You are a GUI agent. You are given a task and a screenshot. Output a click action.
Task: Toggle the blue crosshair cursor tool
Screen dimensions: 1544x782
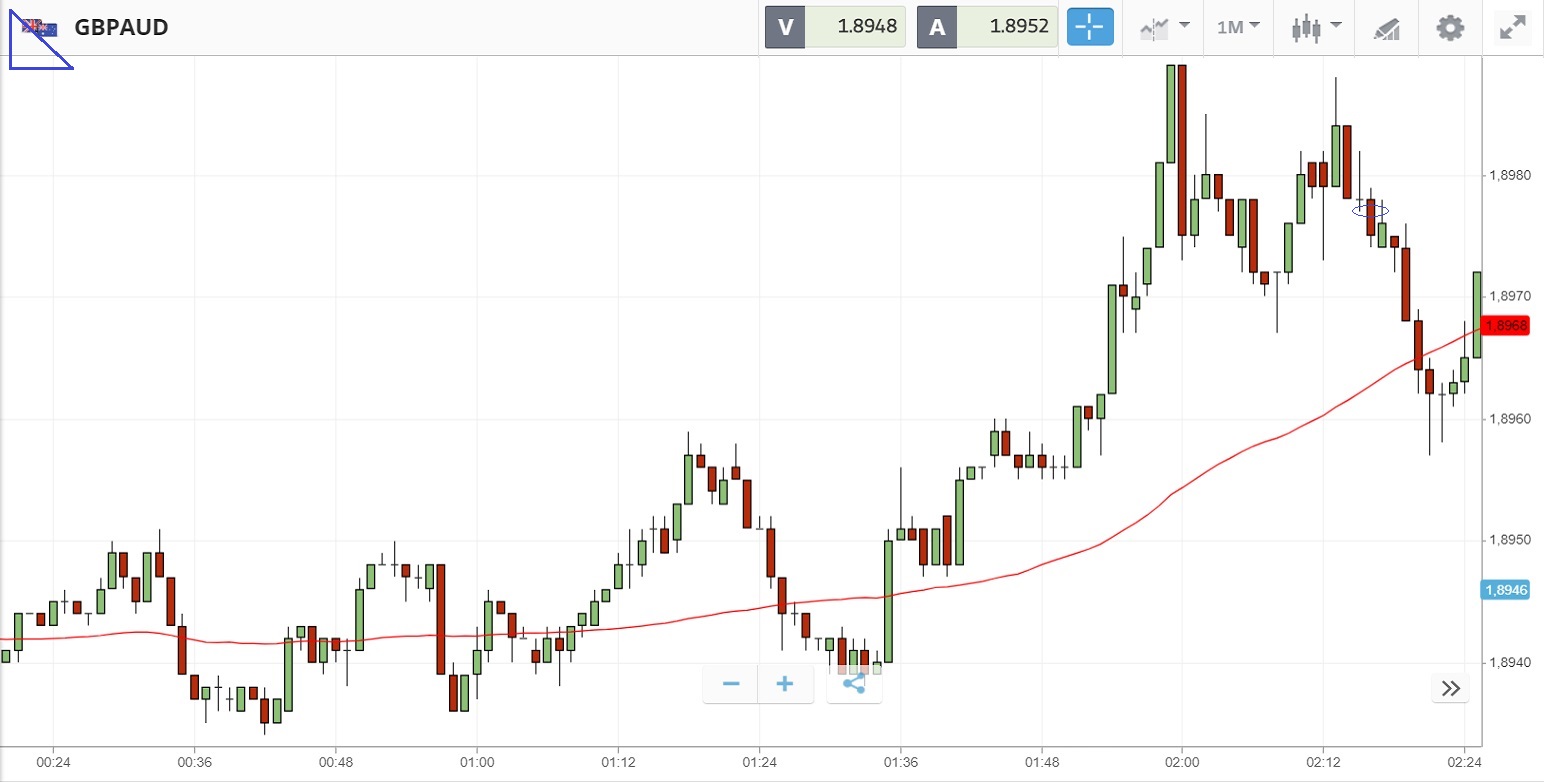click(1089, 27)
